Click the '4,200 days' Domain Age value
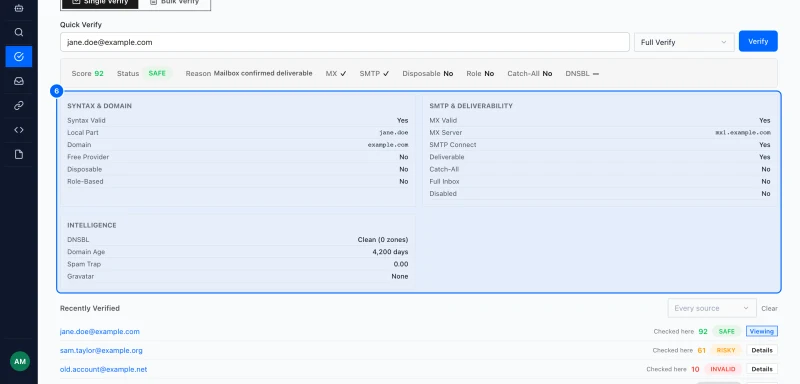The height and width of the screenshot is (384, 800). 390,252
